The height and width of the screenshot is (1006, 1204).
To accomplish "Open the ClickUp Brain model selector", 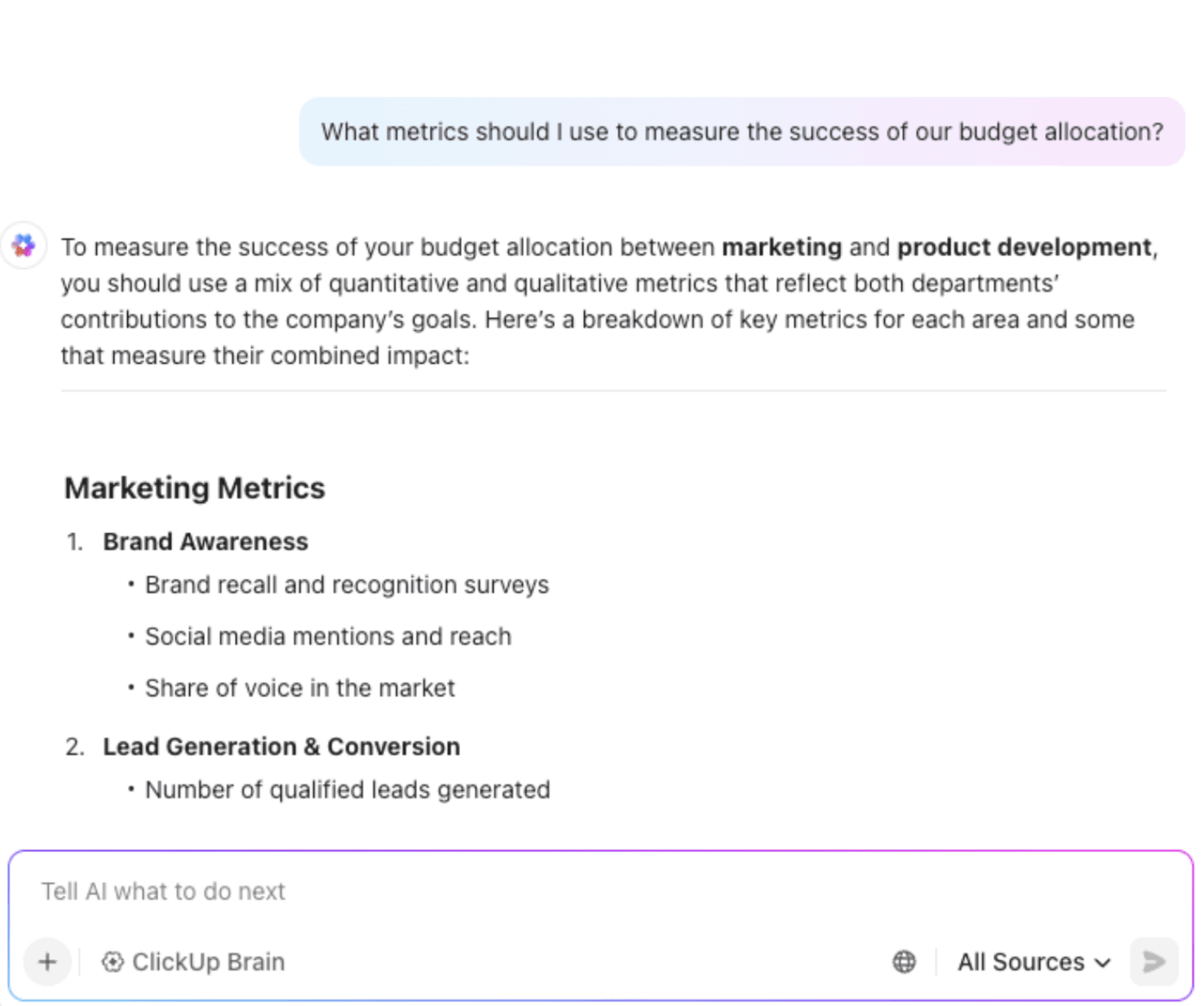I will coord(192,961).
